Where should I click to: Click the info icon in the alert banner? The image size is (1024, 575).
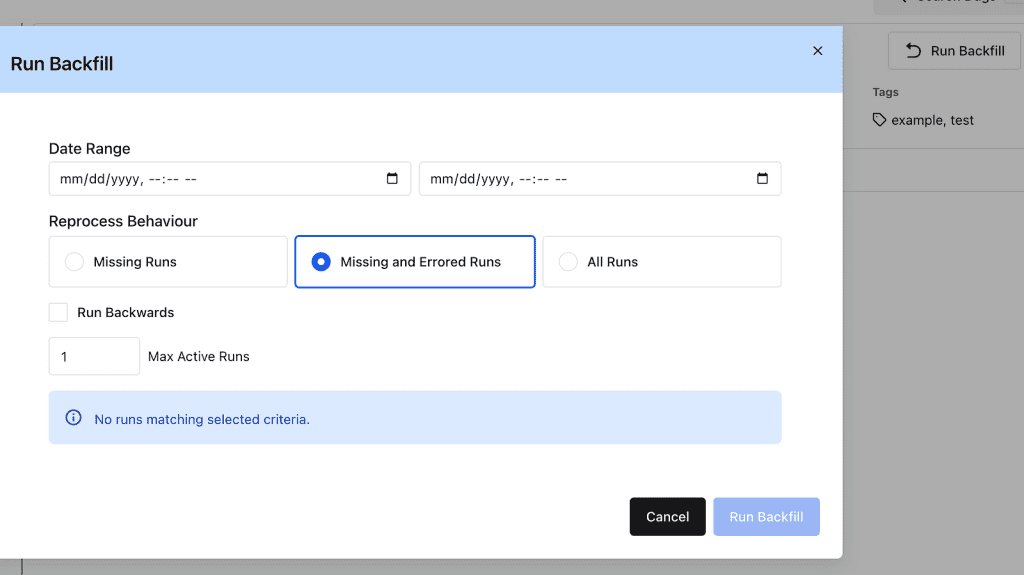(73, 418)
